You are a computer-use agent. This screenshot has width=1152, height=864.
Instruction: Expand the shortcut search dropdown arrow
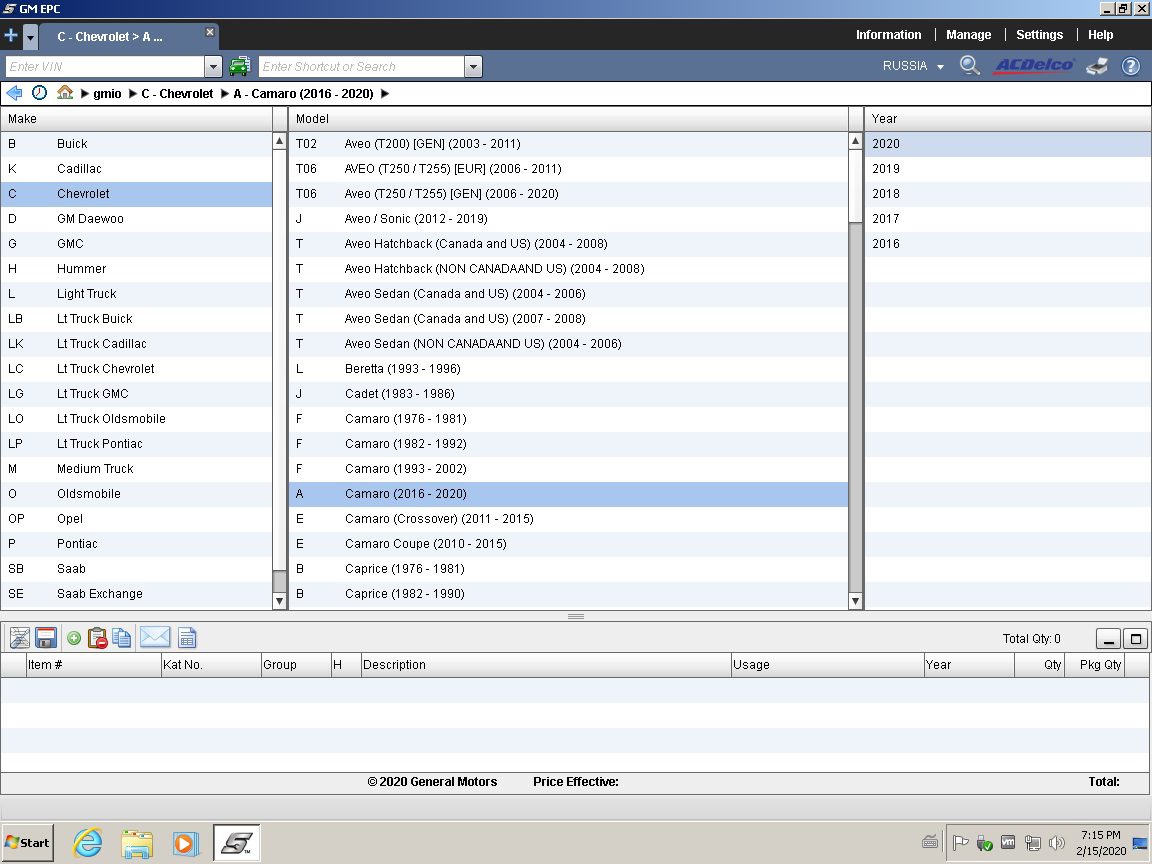tap(473, 67)
